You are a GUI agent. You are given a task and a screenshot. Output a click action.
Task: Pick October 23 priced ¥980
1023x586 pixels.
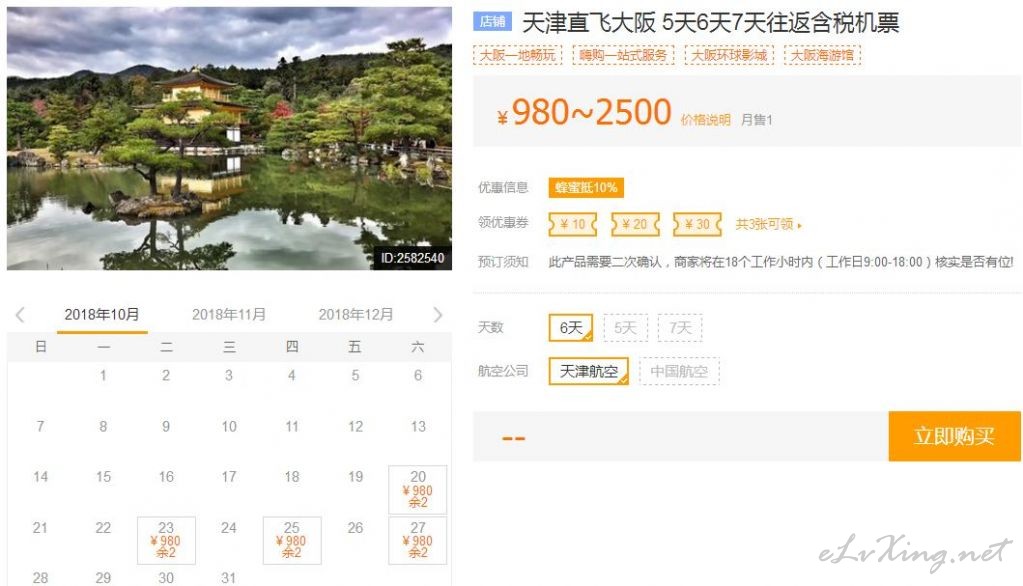(x=166, y=540)
